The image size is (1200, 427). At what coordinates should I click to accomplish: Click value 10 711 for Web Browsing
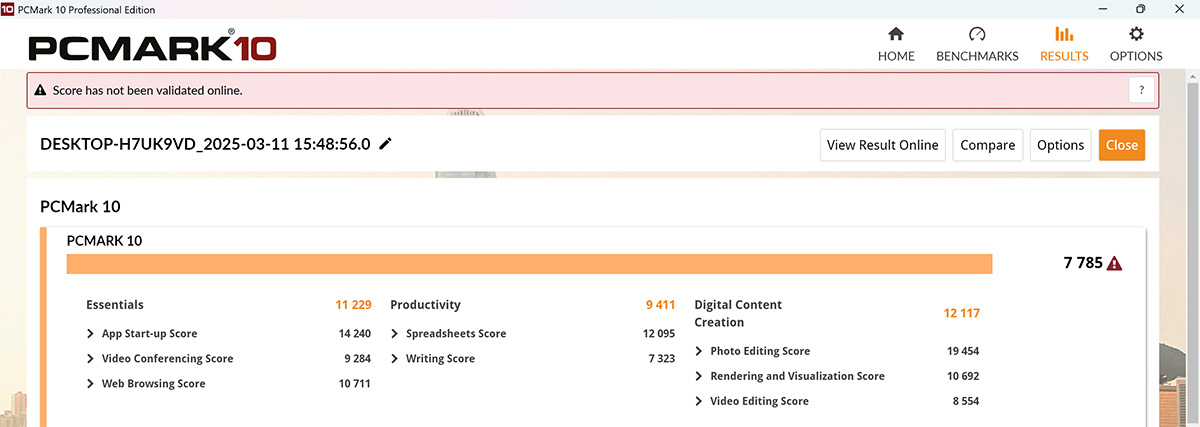point(355,384)
